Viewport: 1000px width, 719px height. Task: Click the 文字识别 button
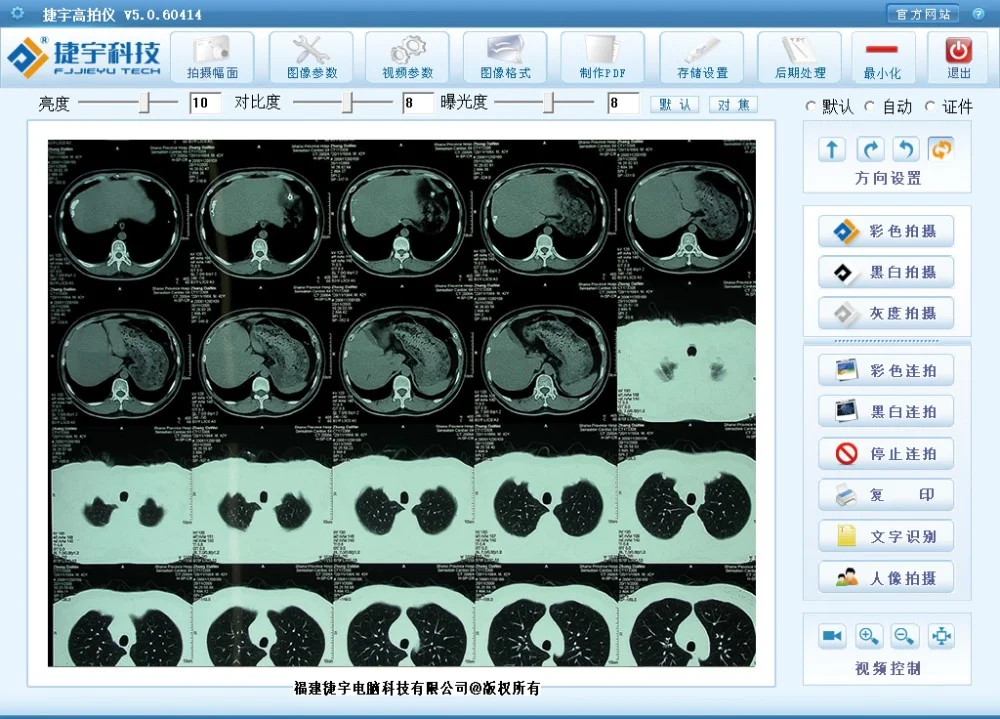tap(886, 536)
